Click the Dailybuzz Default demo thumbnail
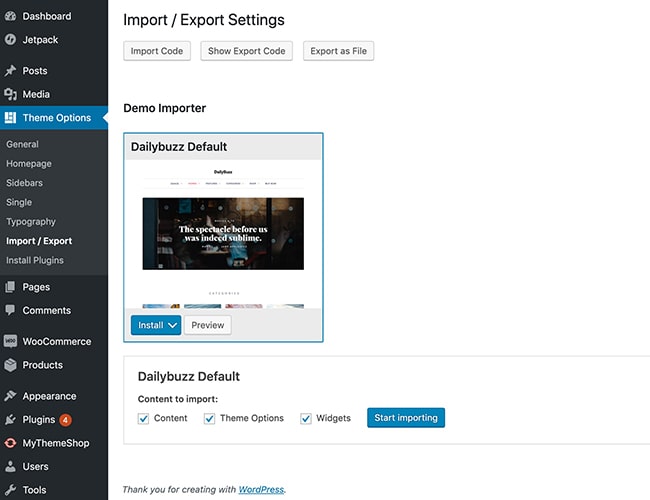The width and height of the screenshot is (650, 500). tap(223, 234)
